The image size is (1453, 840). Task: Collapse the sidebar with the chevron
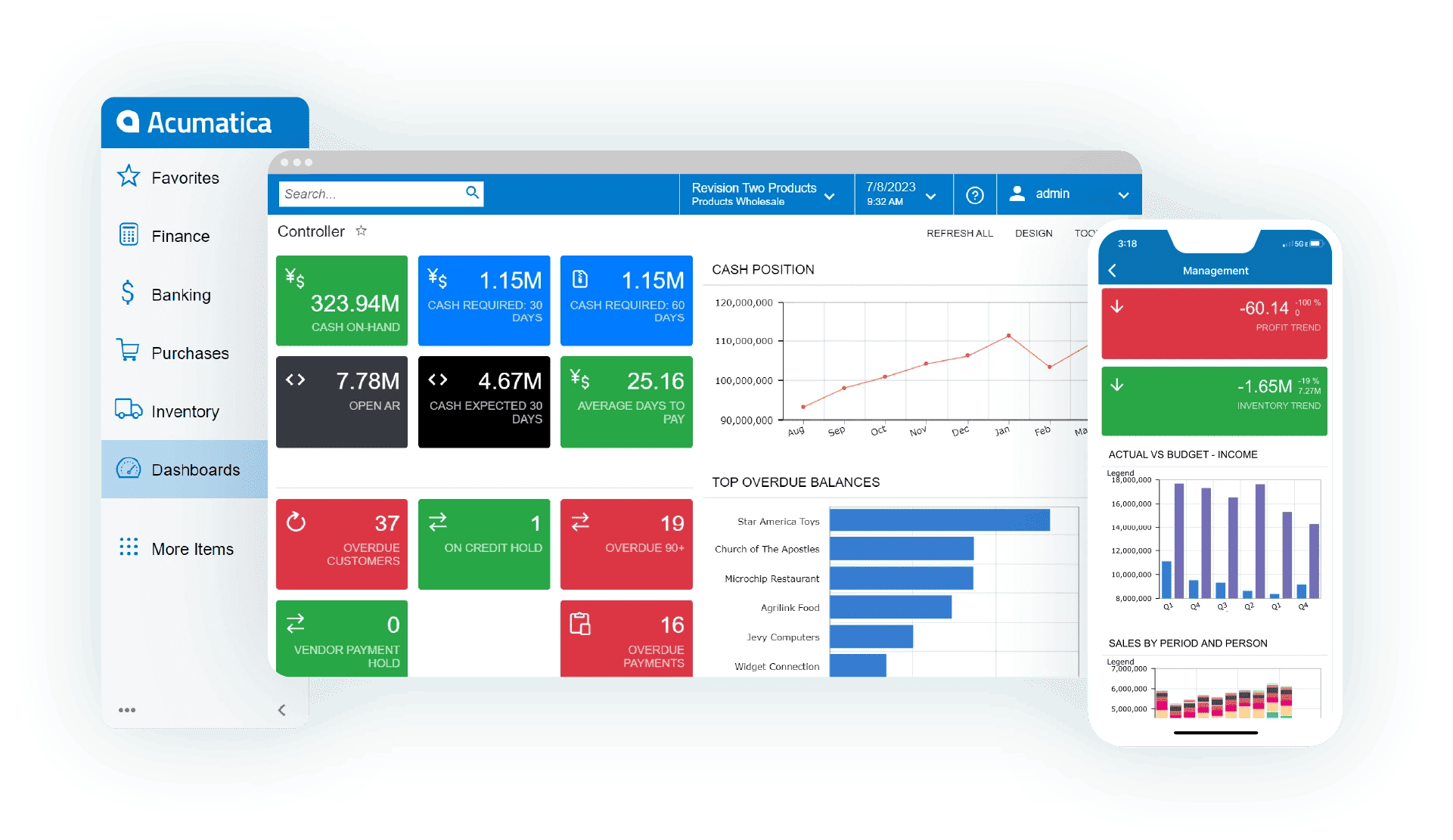coord(281,710)
